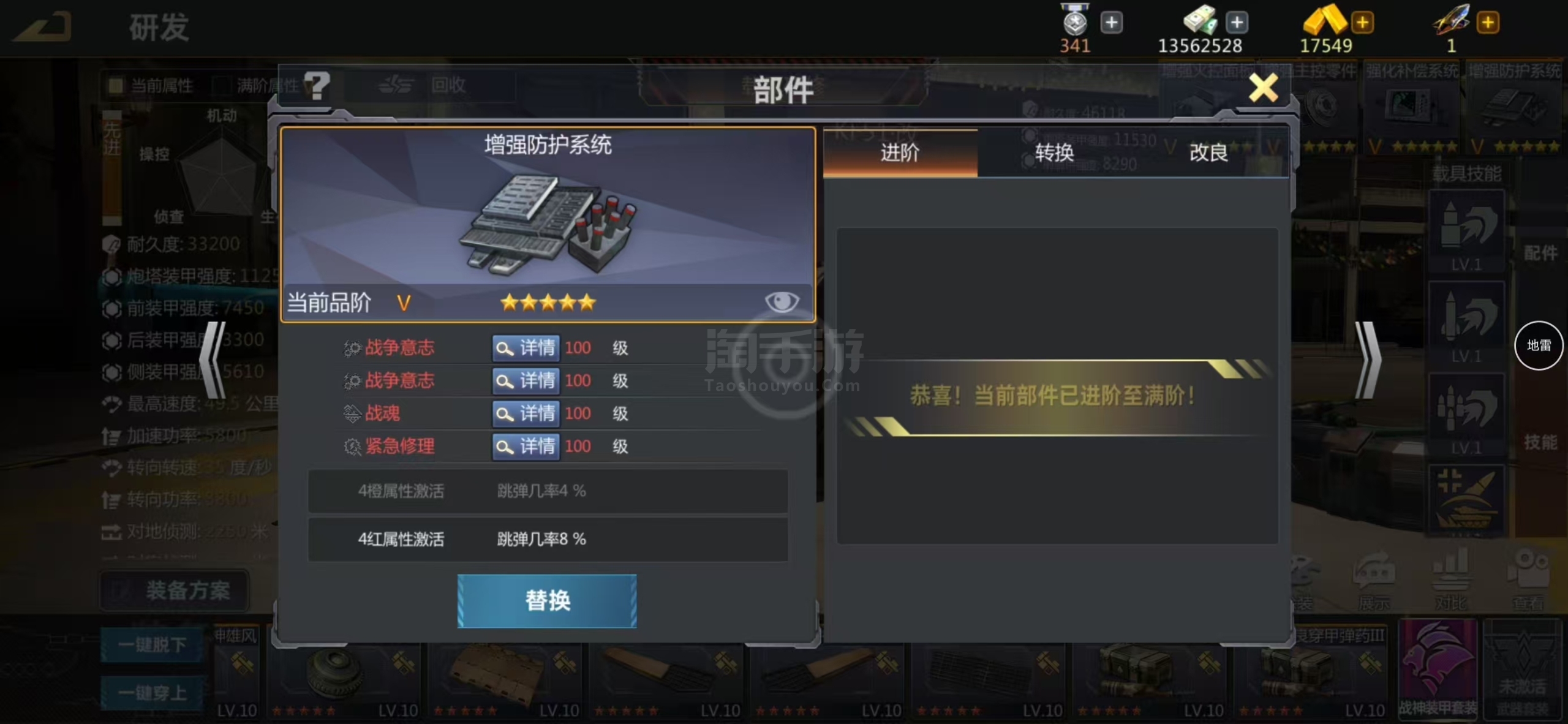1568x724 pixels.
Task: Switch to the 改良 tab
Action: click(x=1208, y=153)
